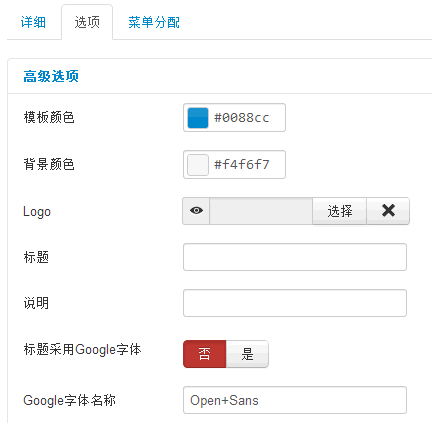This screenshot has width=432, height=423.
Task: Click the 说明 label
Action: (x=36, y=303)
